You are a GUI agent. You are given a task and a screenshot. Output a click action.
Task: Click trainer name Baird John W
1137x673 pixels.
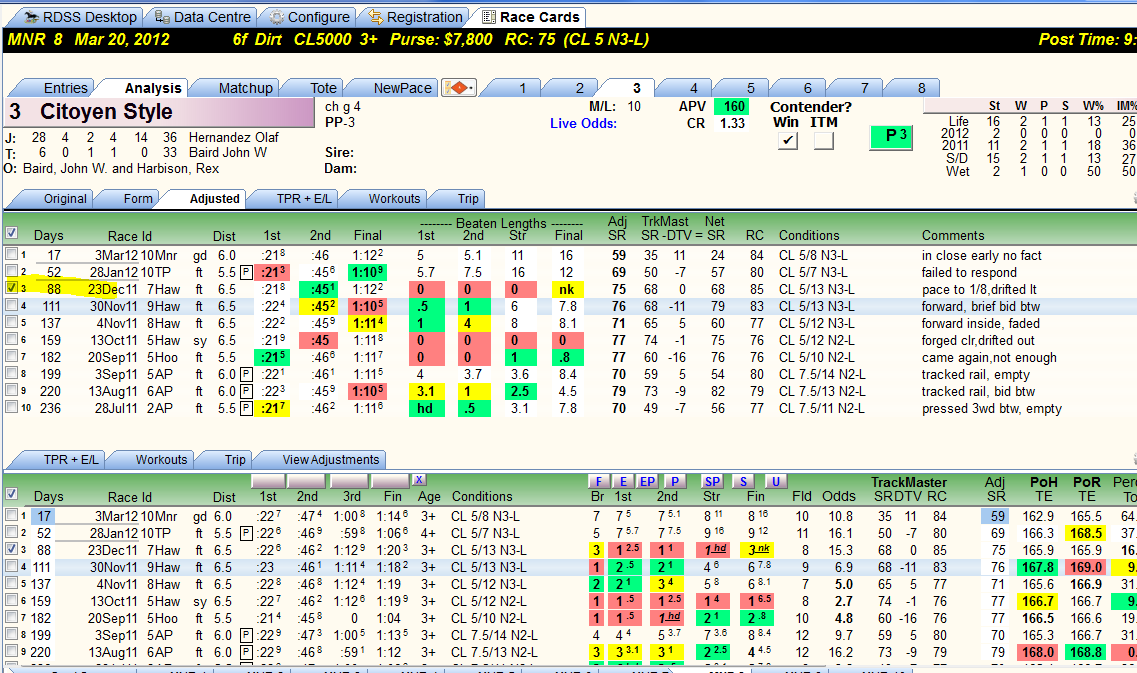click(228, 152)
